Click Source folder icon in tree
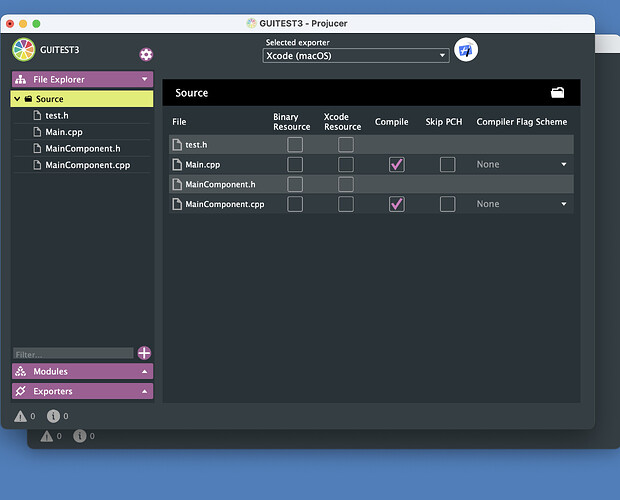The image size is (620, 500). point(28,99)
